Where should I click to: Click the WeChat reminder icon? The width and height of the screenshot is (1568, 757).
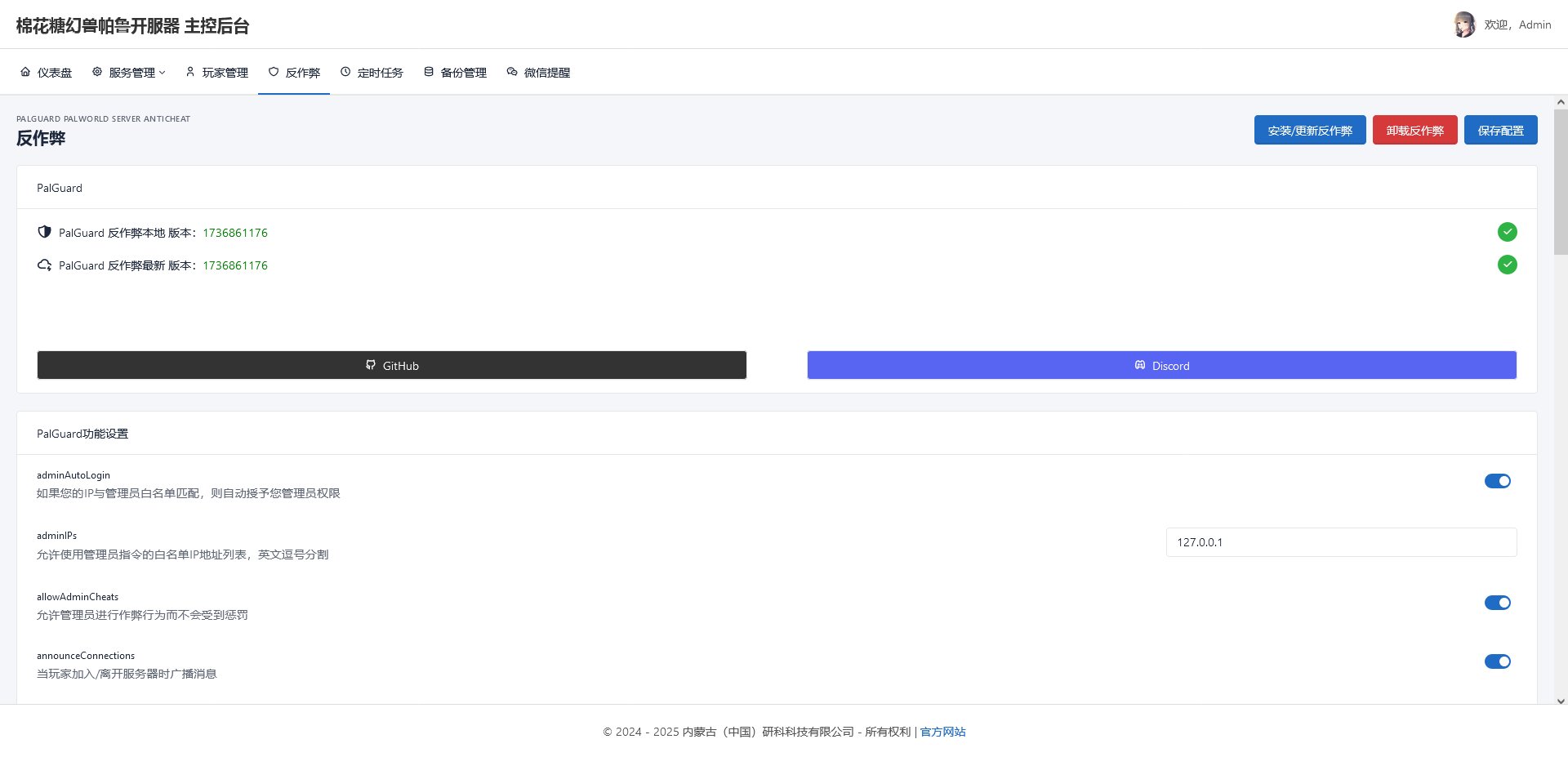point(512,72)
